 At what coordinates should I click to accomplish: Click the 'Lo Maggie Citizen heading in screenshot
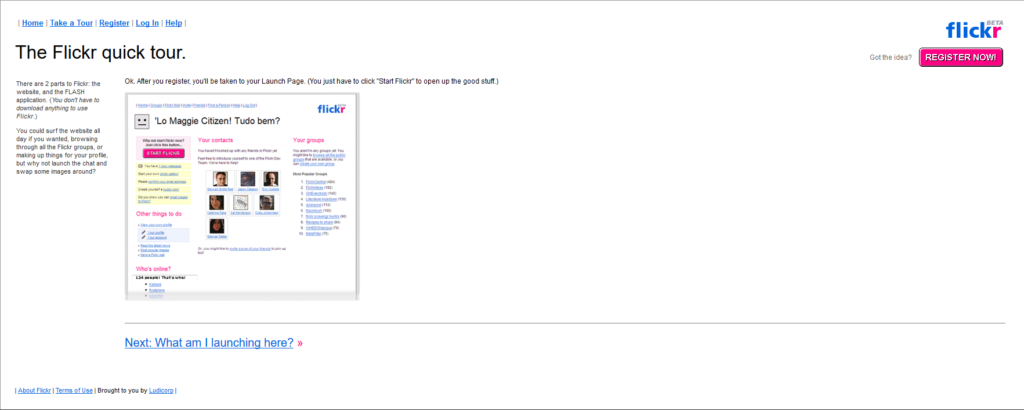[x=217, y=121]
